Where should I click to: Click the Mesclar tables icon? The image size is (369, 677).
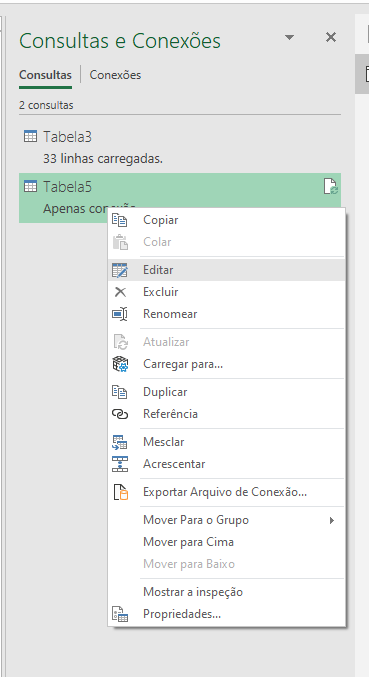(x=120, y=442)
